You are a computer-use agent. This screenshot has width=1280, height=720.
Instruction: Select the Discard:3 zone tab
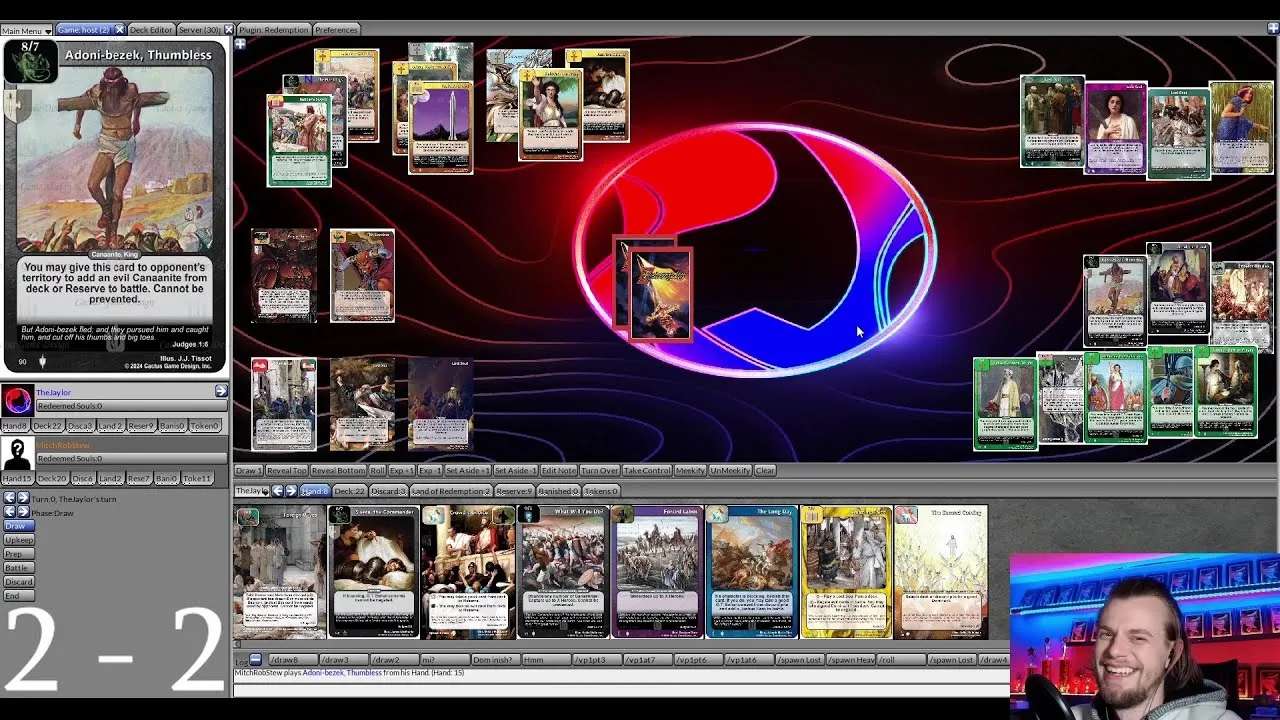pyautogui.click(x=388, y=491)
